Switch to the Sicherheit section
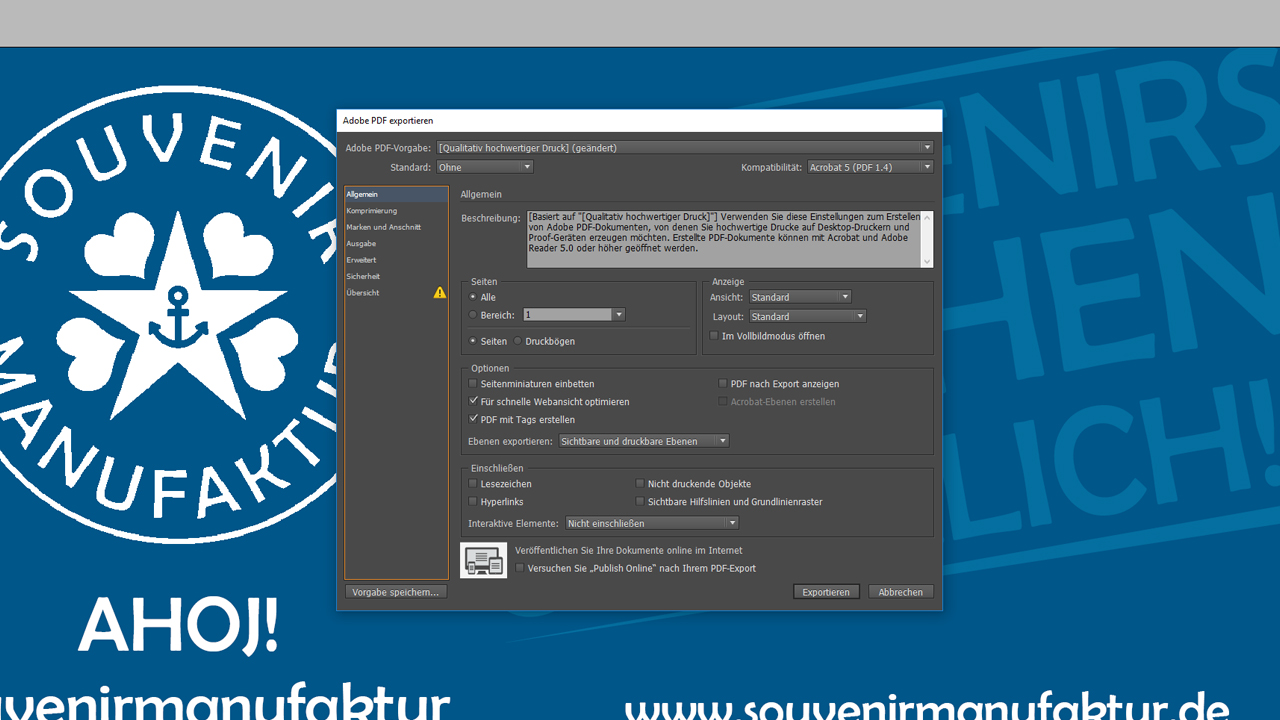1280x720 pixels. pos(396,276)
